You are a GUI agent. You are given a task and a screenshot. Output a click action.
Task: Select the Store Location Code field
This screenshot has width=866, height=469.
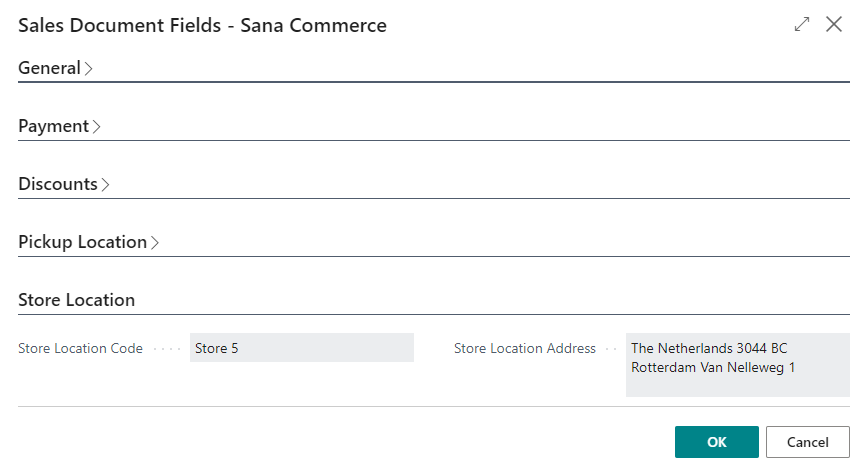(302, 348)
